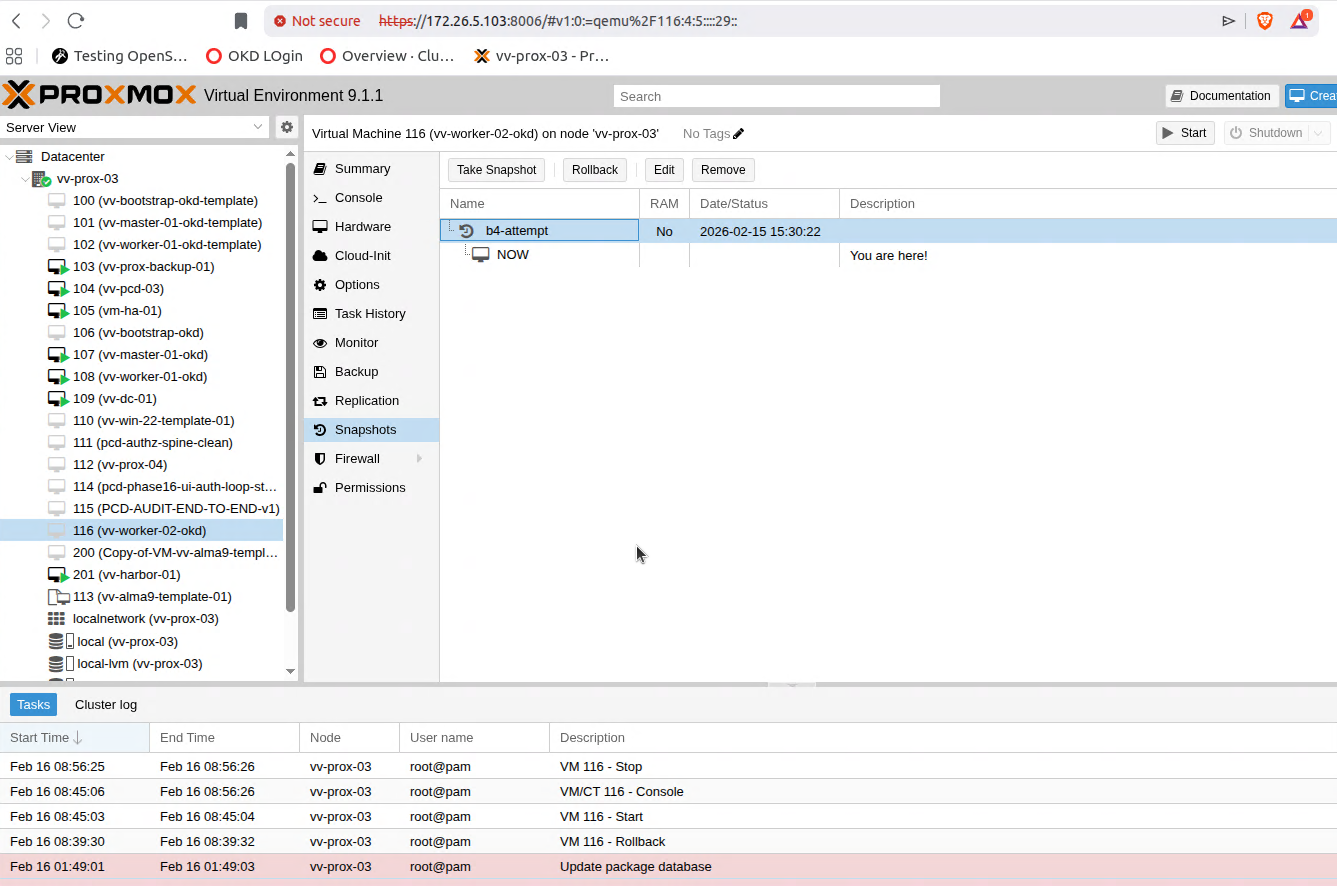Collapse the vv-prox-03 node

[25, 179]
